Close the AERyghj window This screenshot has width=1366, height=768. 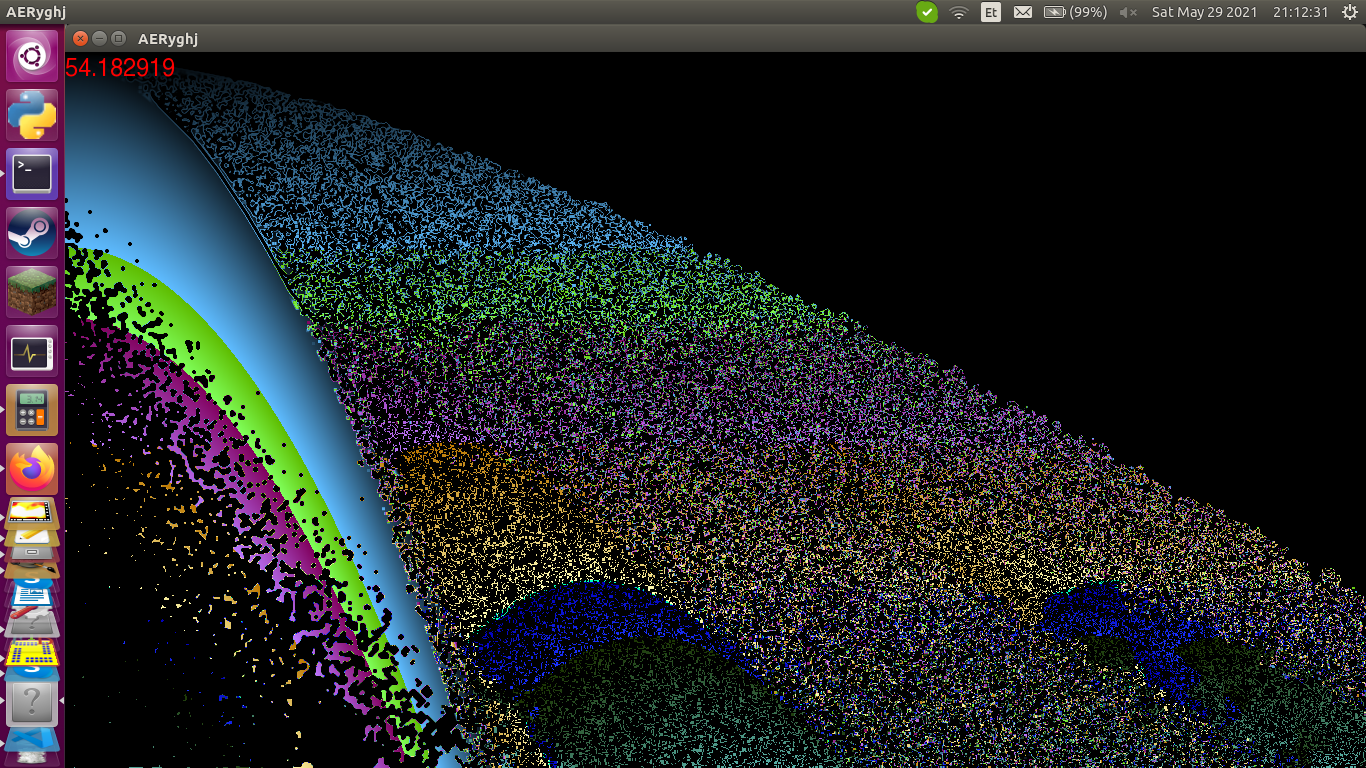(x=81, y=39)
